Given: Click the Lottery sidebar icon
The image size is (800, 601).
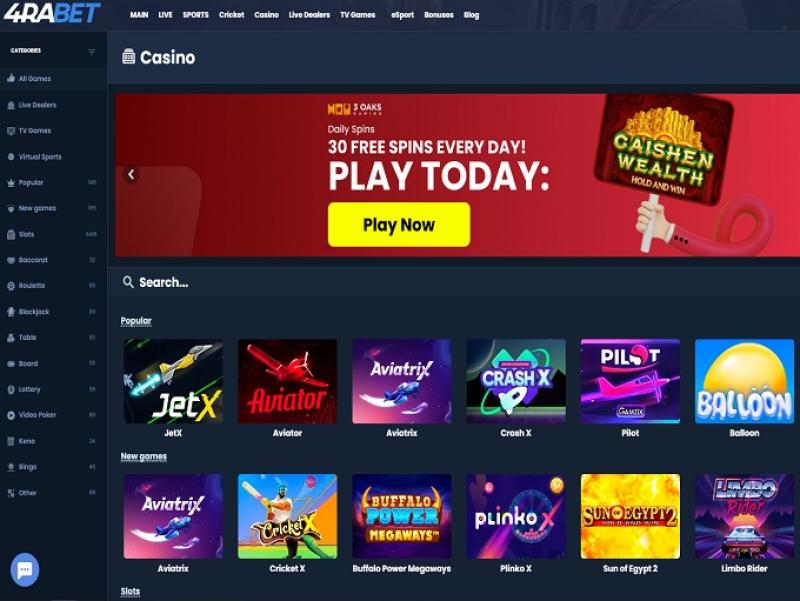Looking at the screenshot, I should point(11,389).
